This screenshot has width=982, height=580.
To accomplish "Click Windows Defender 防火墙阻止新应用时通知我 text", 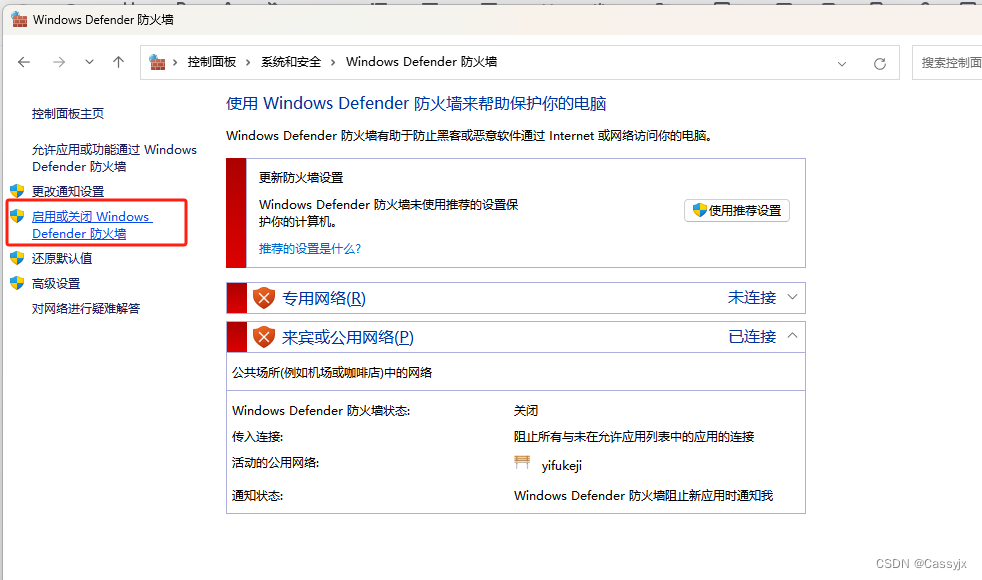I will [x=643, y=495].
